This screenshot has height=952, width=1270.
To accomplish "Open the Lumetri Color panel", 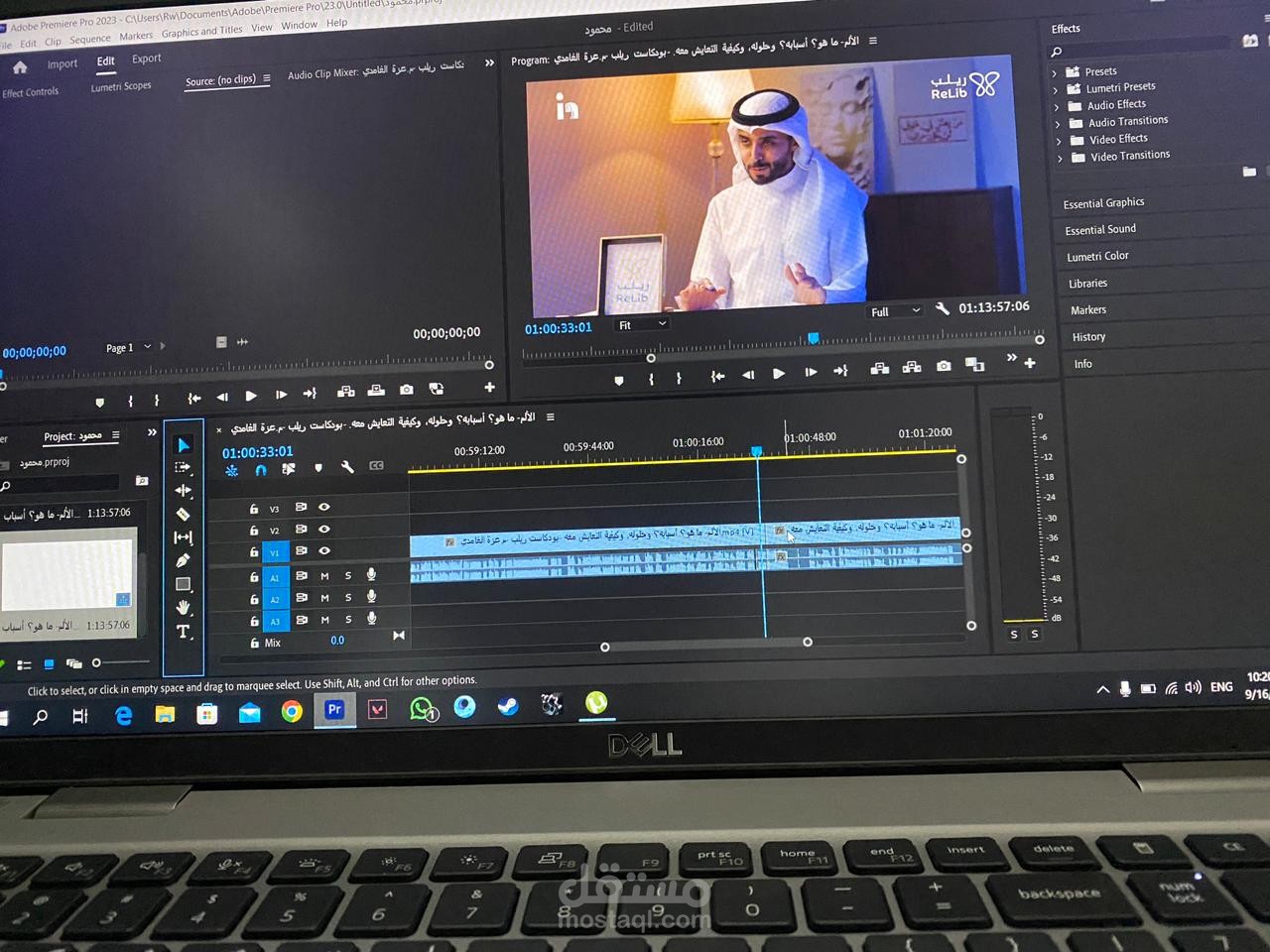I will click(x=1097, y=256).
